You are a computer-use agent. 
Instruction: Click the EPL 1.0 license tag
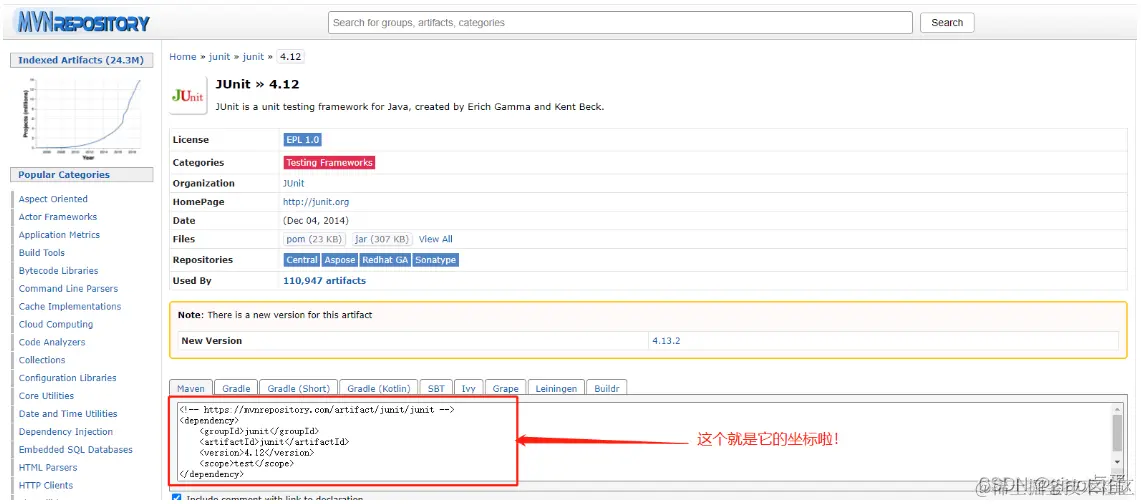tap(303, 140)
